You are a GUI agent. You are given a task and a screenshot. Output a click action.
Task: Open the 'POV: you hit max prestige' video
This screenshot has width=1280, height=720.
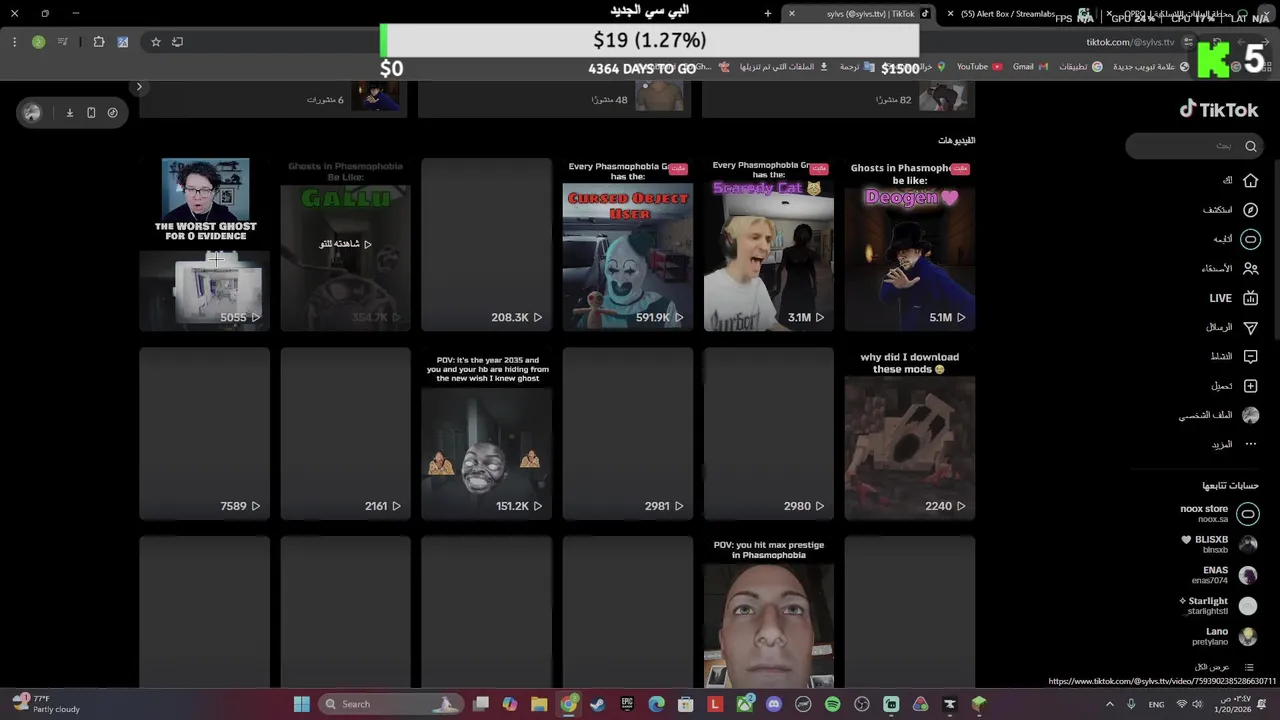coord(768,612)
